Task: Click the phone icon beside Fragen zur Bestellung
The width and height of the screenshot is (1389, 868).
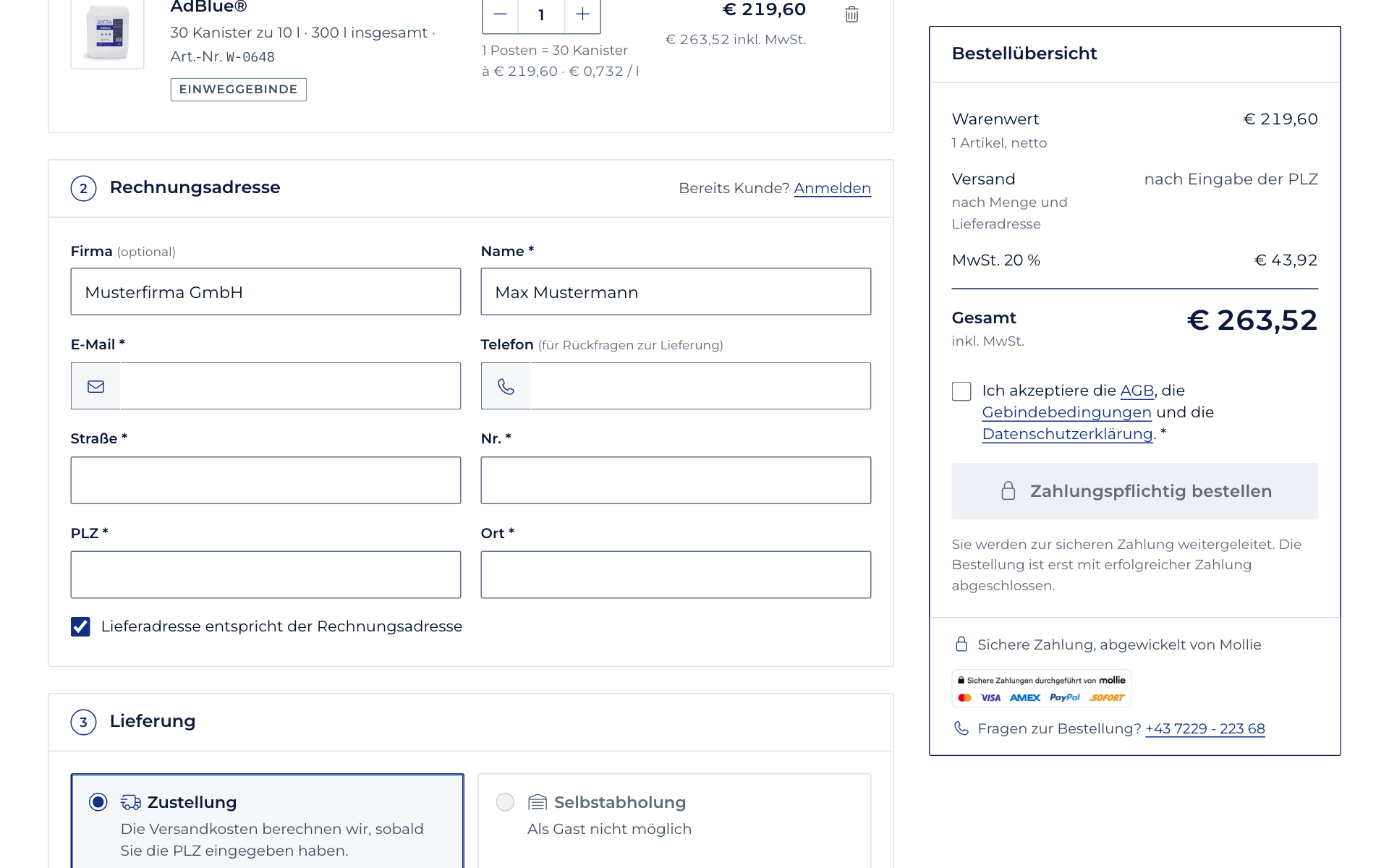Action: [x=961, y=728]
